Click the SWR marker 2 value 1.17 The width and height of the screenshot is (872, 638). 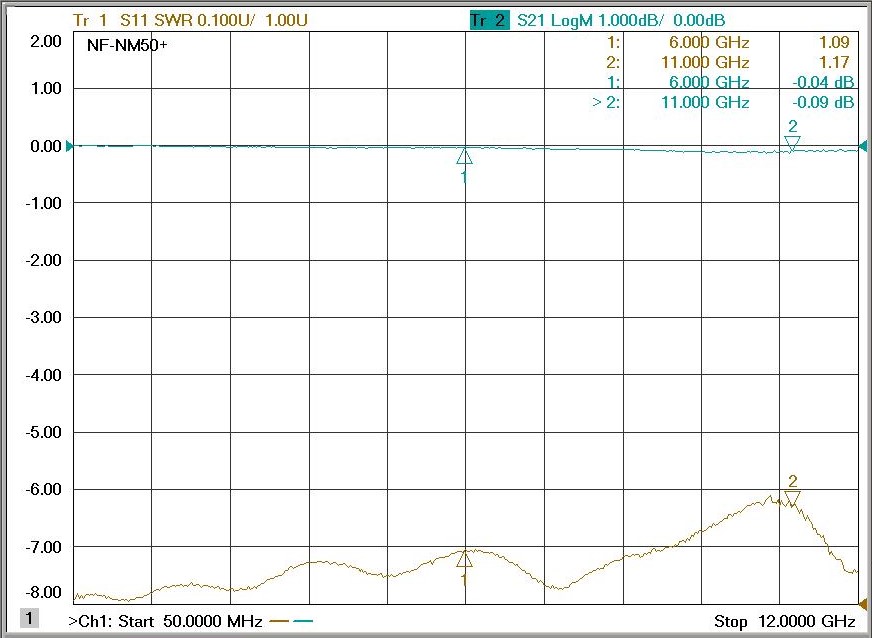pos(834,62)
